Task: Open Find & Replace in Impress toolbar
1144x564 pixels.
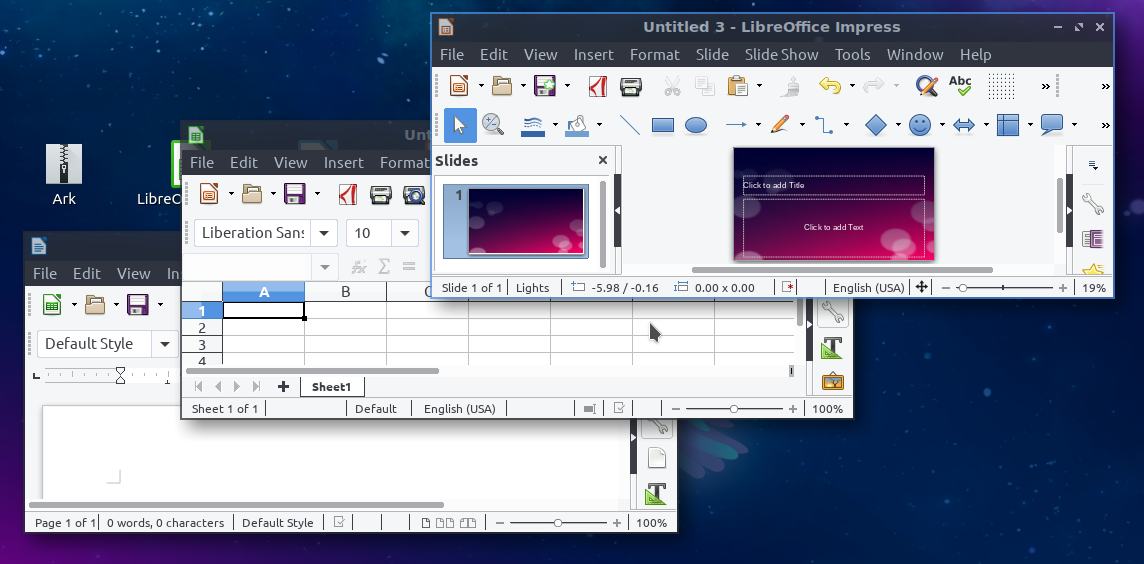Action: (x=927, y=86)
